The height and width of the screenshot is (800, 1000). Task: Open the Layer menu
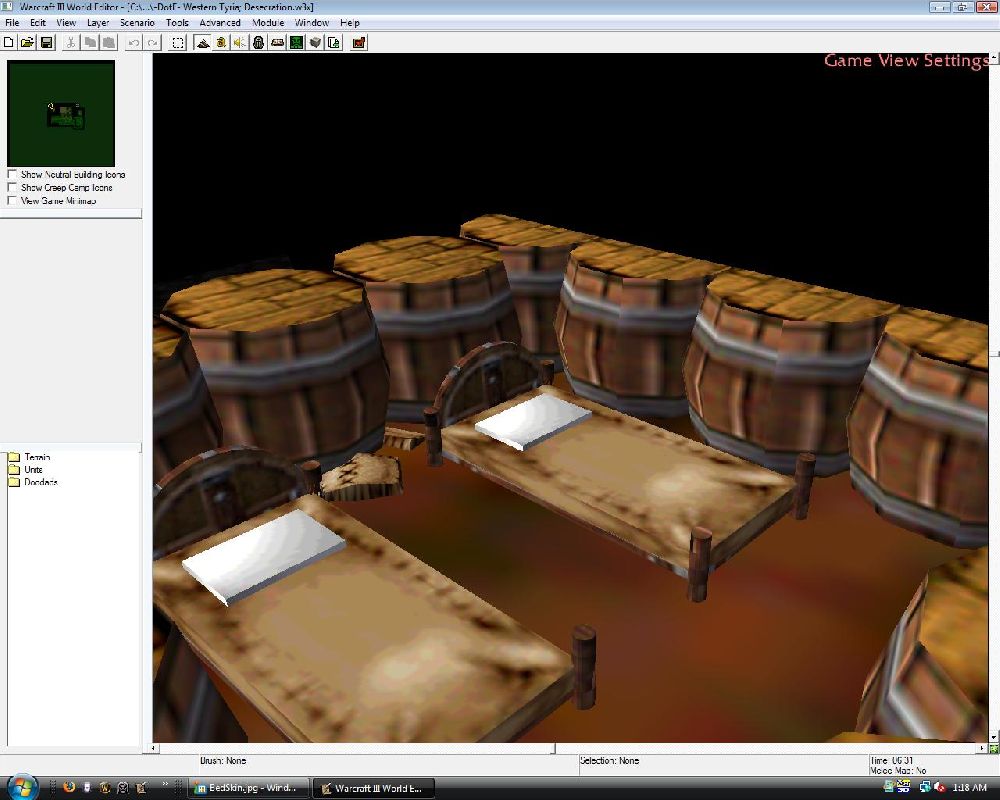coord(98,23)
